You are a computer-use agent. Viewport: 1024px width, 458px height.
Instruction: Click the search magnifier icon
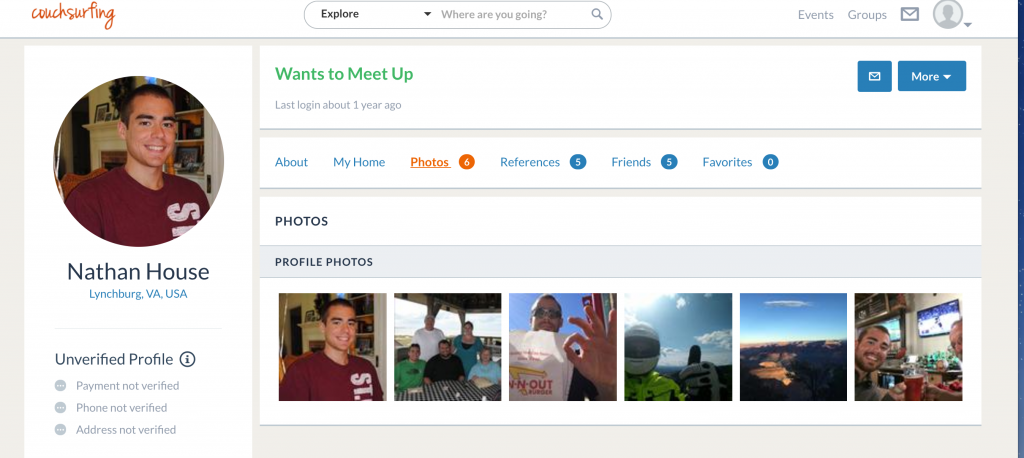597,15
